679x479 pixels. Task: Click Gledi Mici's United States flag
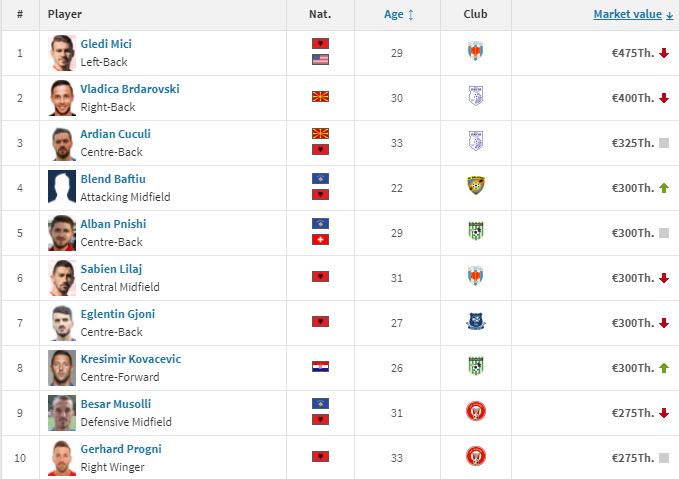(320, 60)
